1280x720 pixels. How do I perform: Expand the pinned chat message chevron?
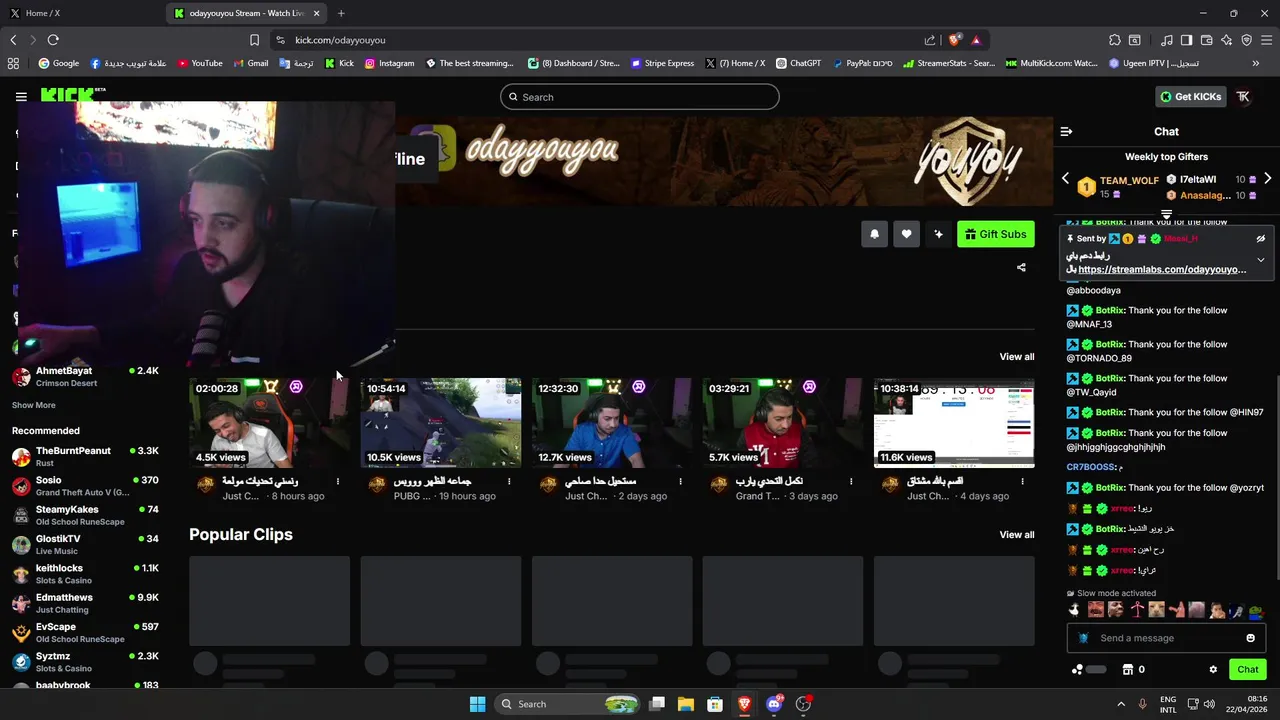1260,260
